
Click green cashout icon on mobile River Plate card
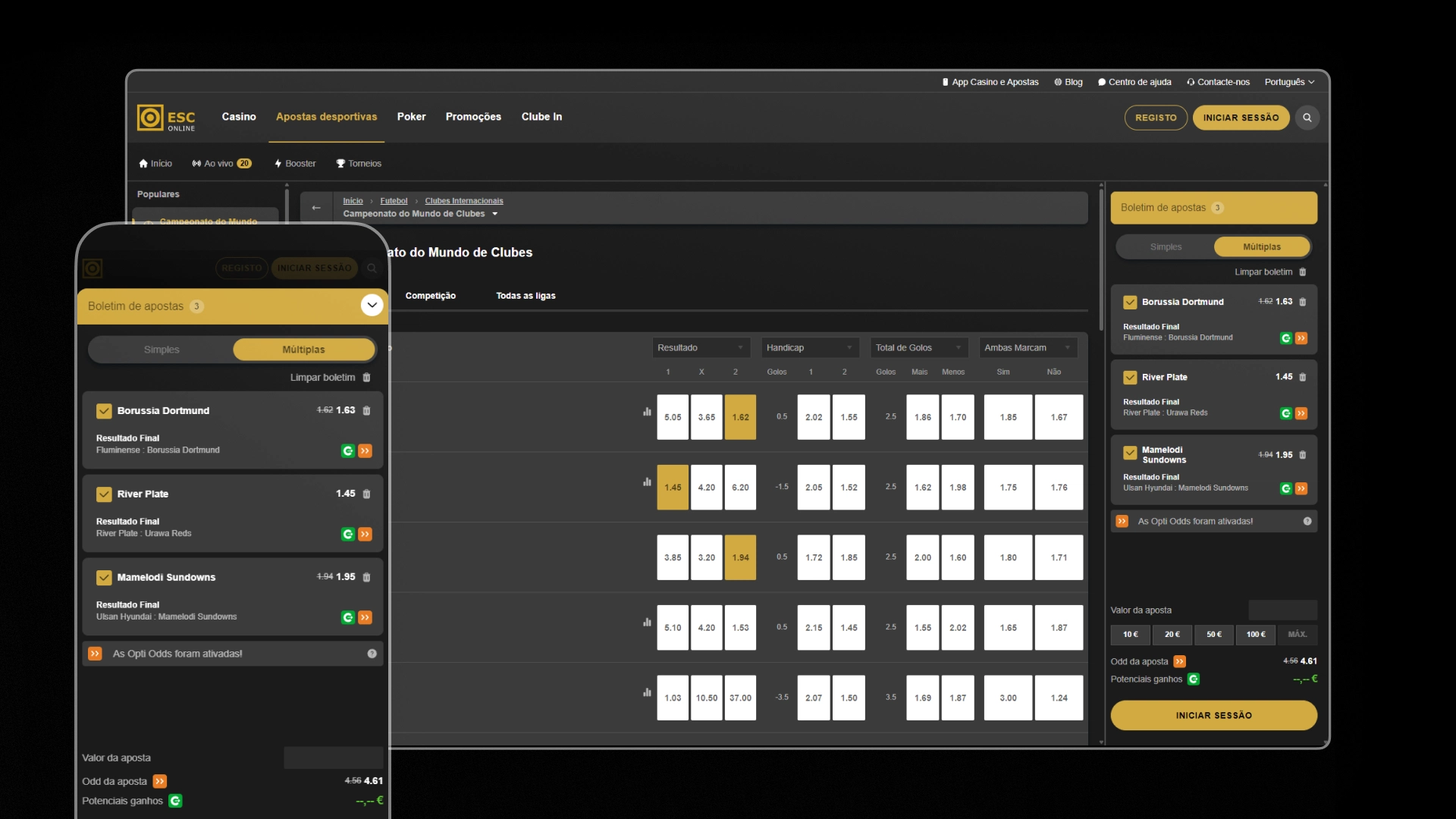coord(348,535)
